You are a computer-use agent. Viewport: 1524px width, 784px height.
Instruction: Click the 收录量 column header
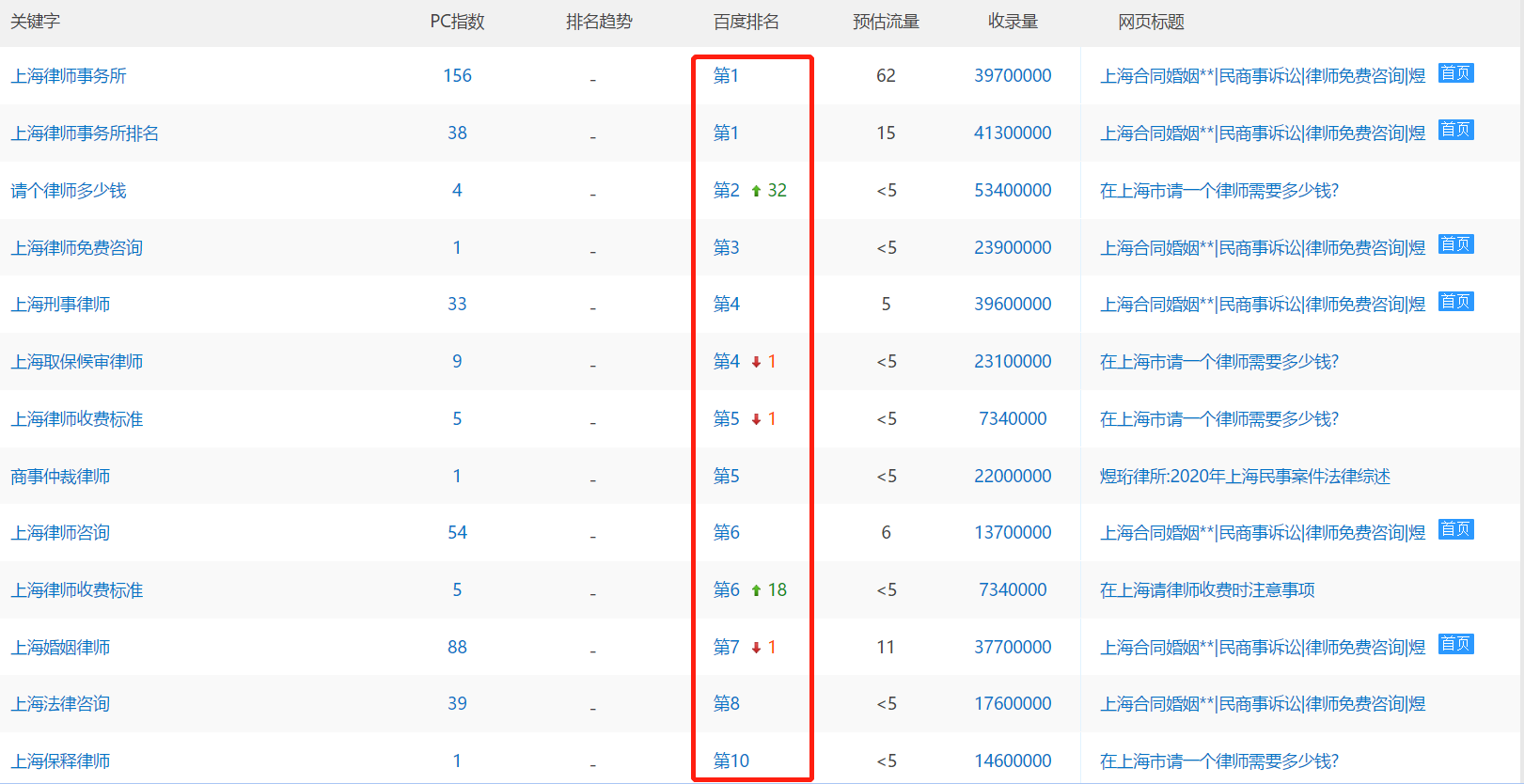1013,22
